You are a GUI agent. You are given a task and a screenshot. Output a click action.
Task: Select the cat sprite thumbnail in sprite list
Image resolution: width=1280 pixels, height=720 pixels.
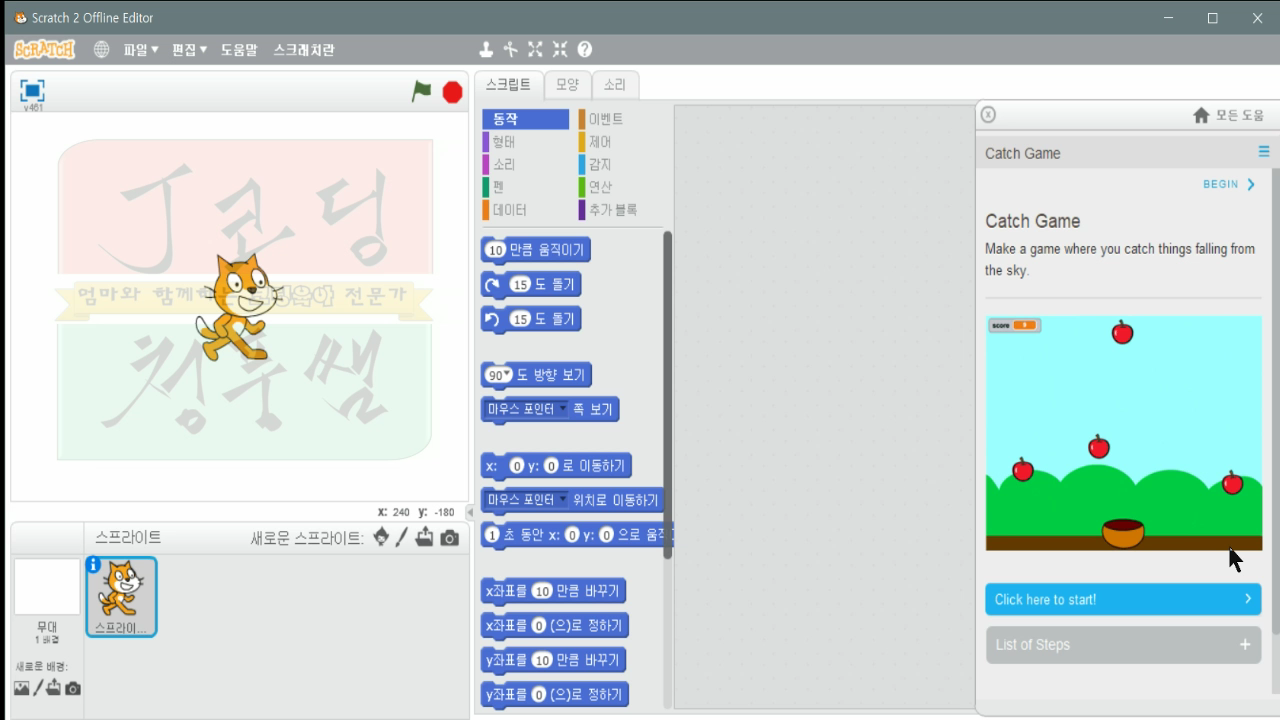(121, 597)
